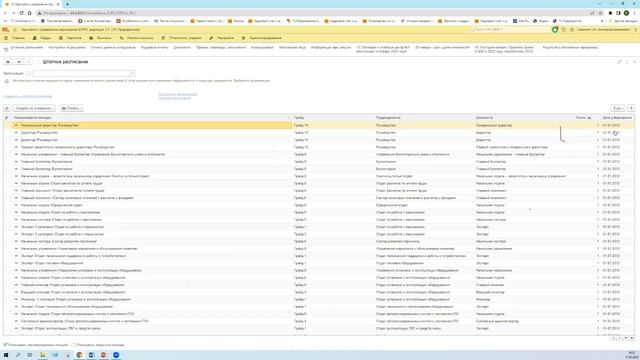
Task: Open a new browser tab
Action: [x=67, y=4]
